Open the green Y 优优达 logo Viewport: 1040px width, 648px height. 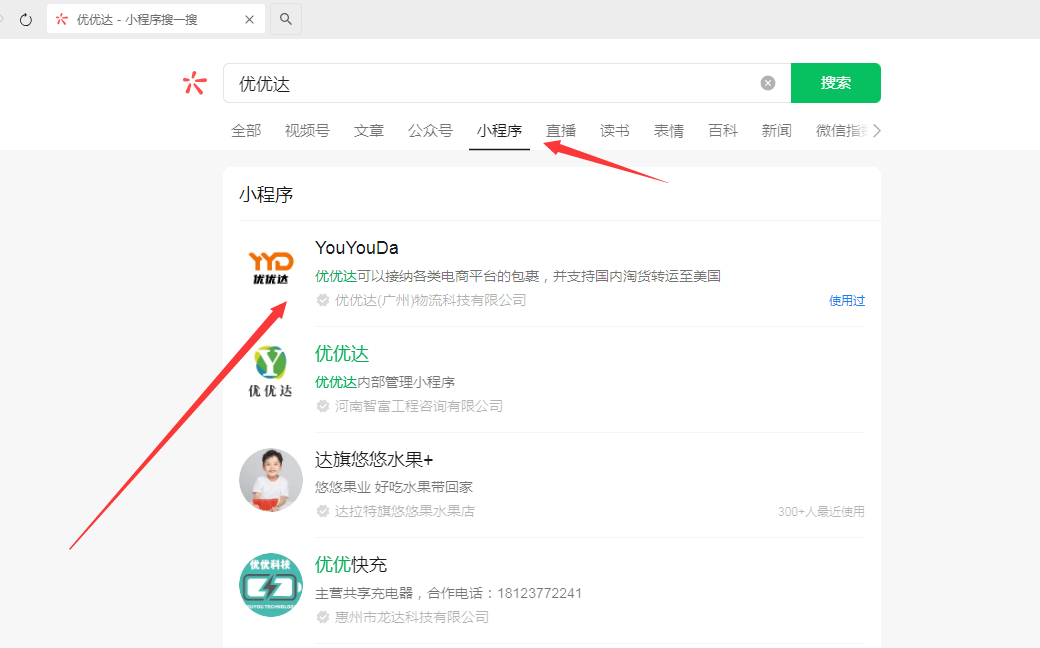click(271, 371)
